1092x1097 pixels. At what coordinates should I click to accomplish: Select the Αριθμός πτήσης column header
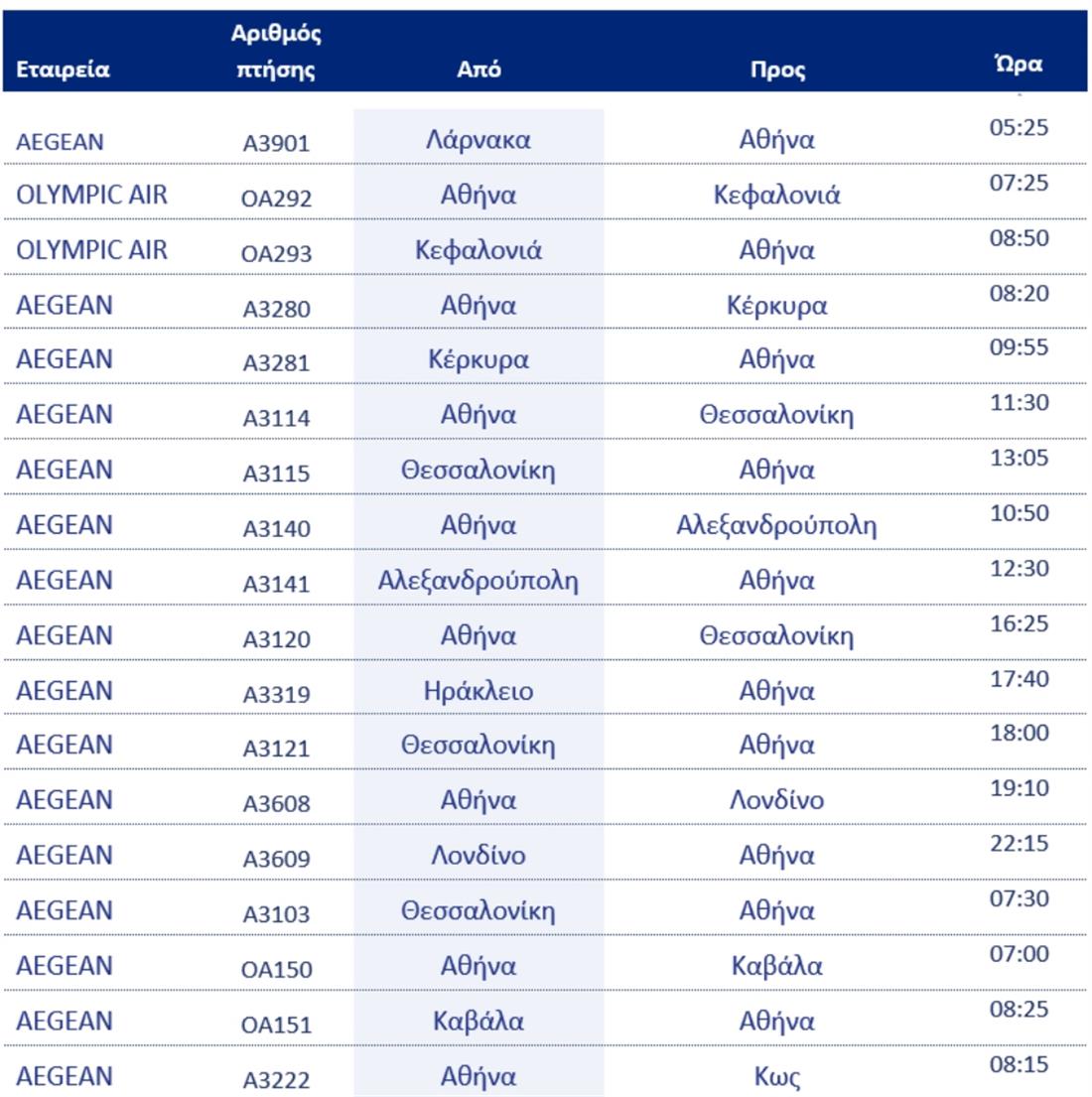pos(276,52)
